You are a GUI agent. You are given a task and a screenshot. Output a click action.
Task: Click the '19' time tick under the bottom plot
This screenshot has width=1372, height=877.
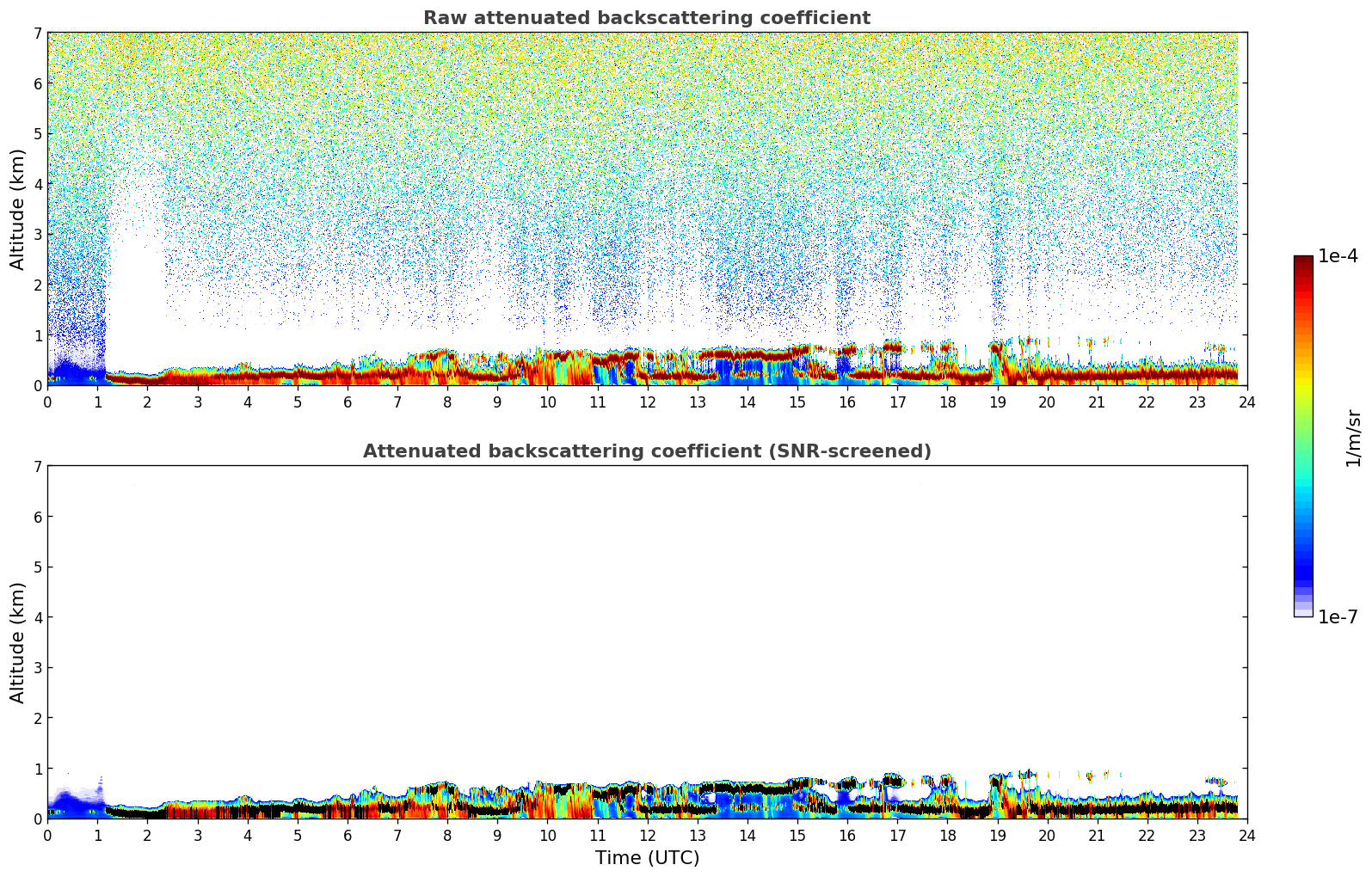click(997, 835)
